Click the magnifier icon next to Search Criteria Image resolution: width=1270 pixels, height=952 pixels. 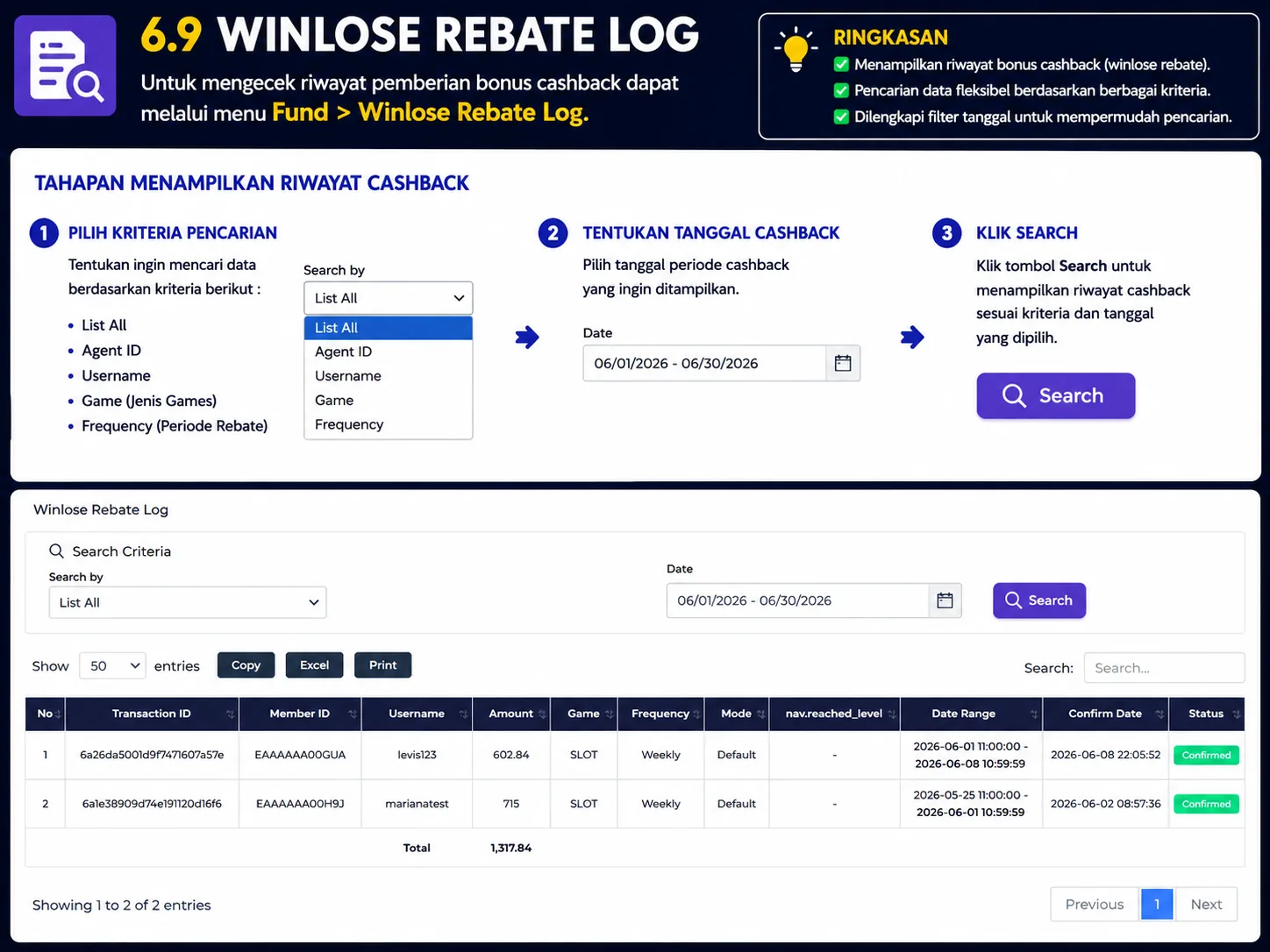57,551
